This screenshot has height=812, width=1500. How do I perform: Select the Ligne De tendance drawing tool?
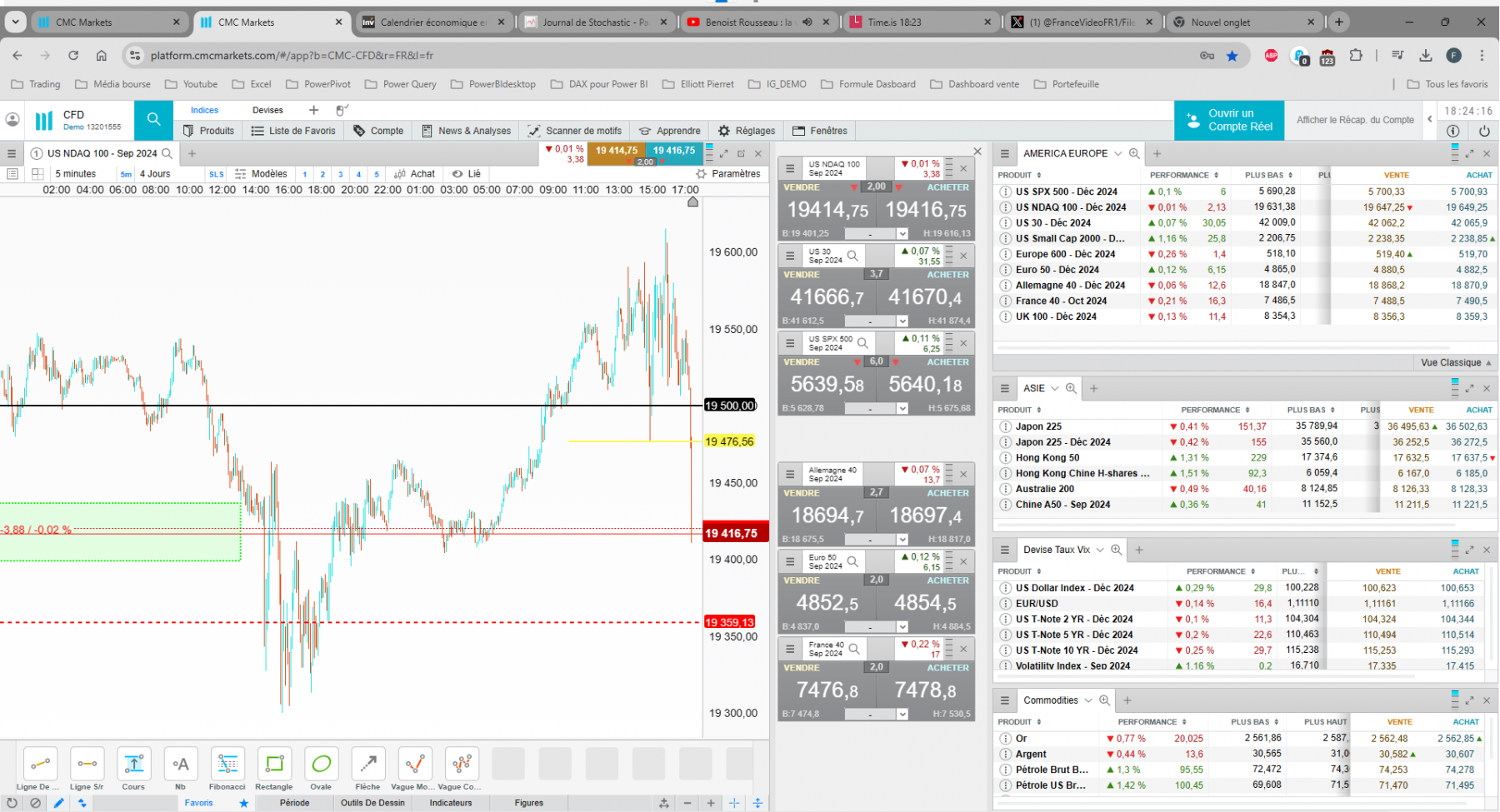click(x=40, y=764)
